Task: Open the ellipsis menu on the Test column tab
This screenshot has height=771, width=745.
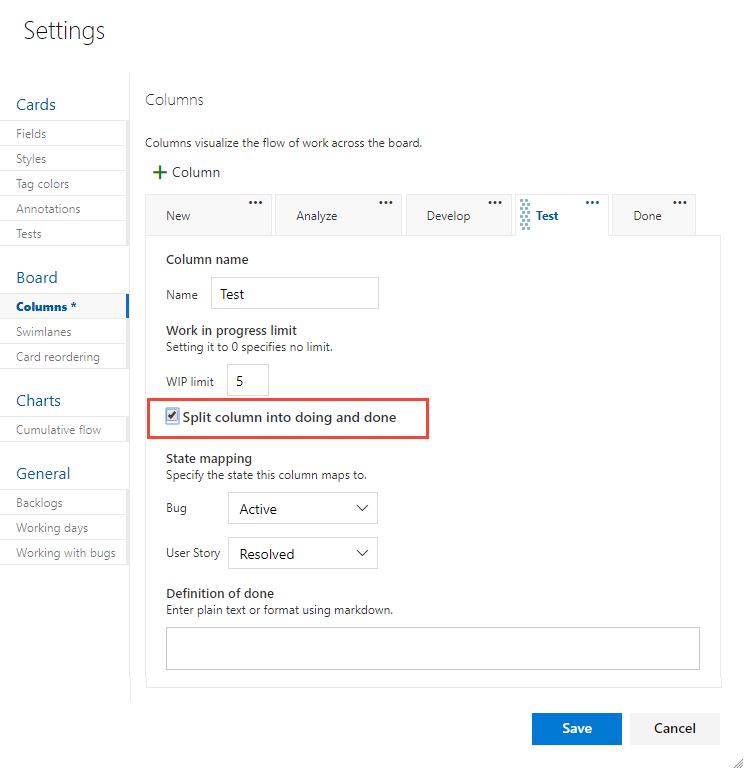Action: pyautogui.click(x=592, y=203)
